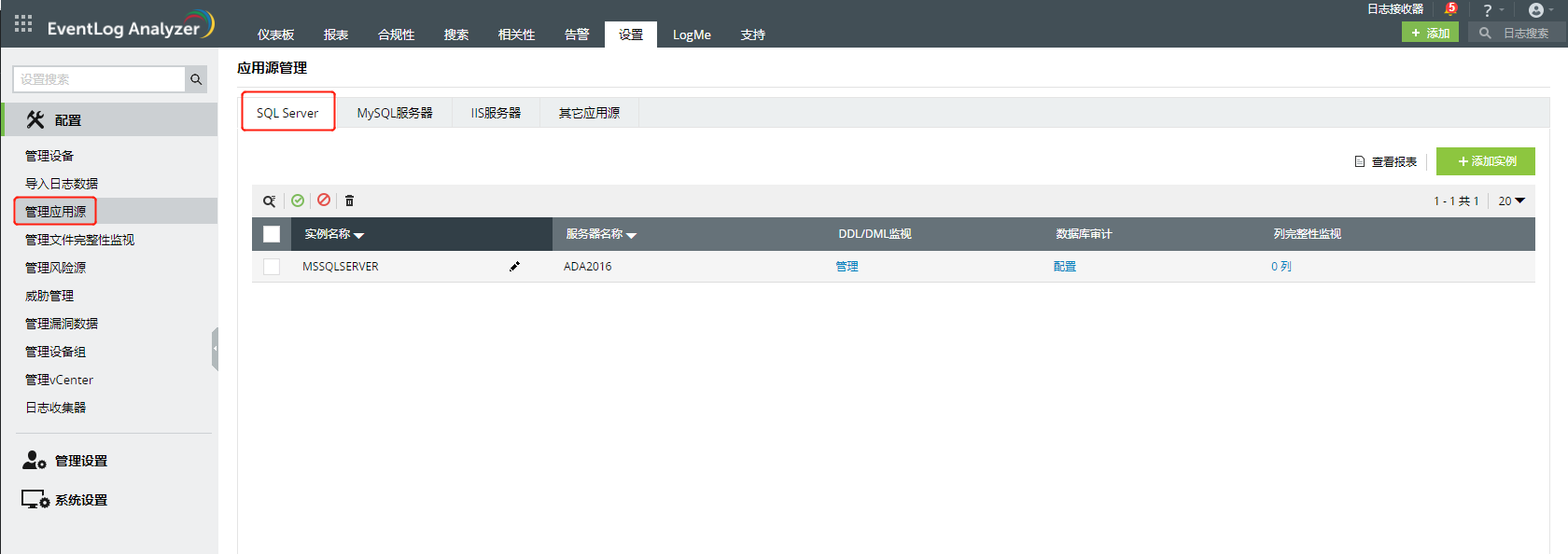The height and width of the screenshot is (554, 1568).
Task: Click the 管理设置 user gear icon
Action: (x=35, y=460)
